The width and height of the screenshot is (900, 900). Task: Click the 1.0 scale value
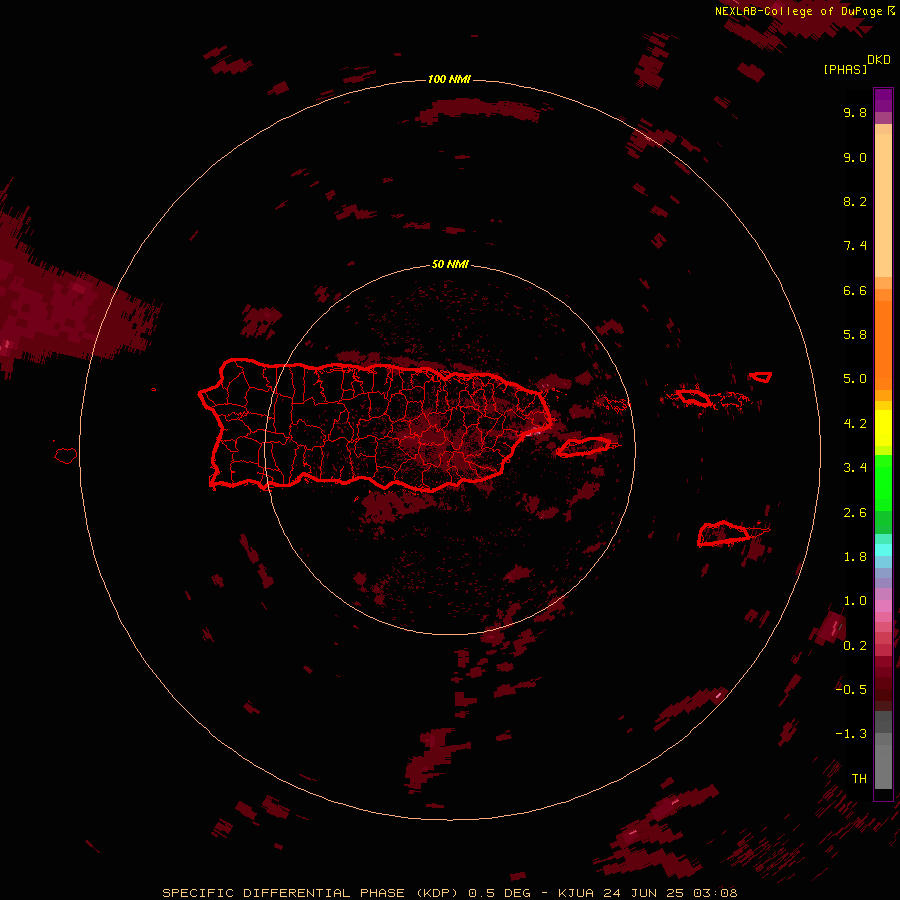click(855, 601)
